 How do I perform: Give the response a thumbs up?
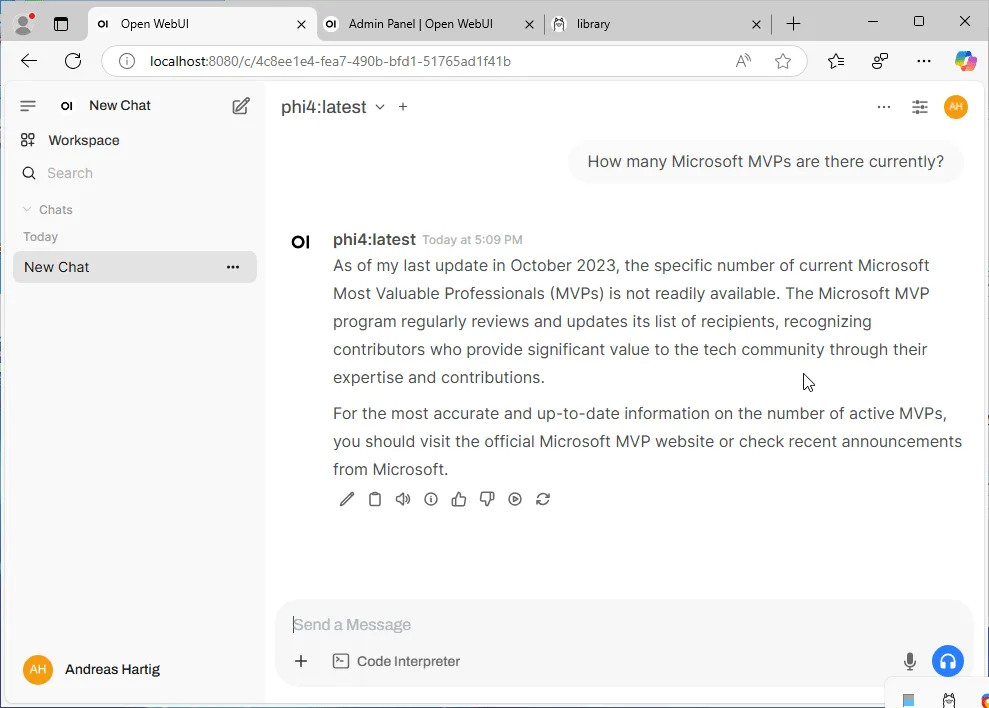coord(459,500)
